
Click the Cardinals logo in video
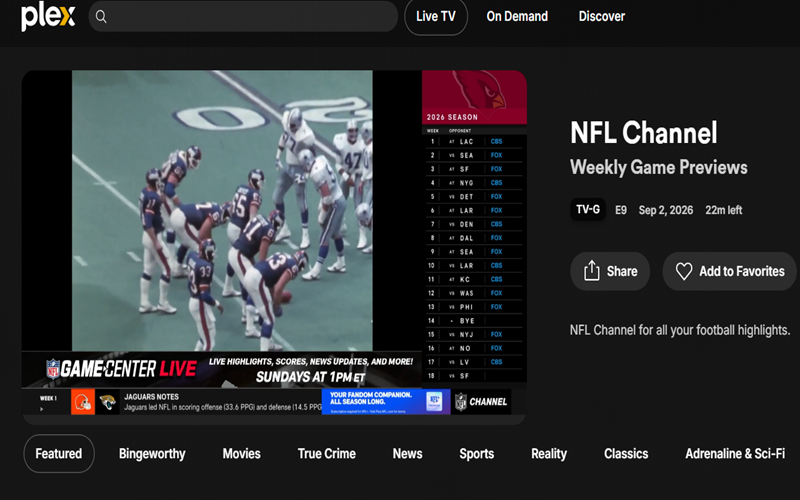click(x=478, y=89)
